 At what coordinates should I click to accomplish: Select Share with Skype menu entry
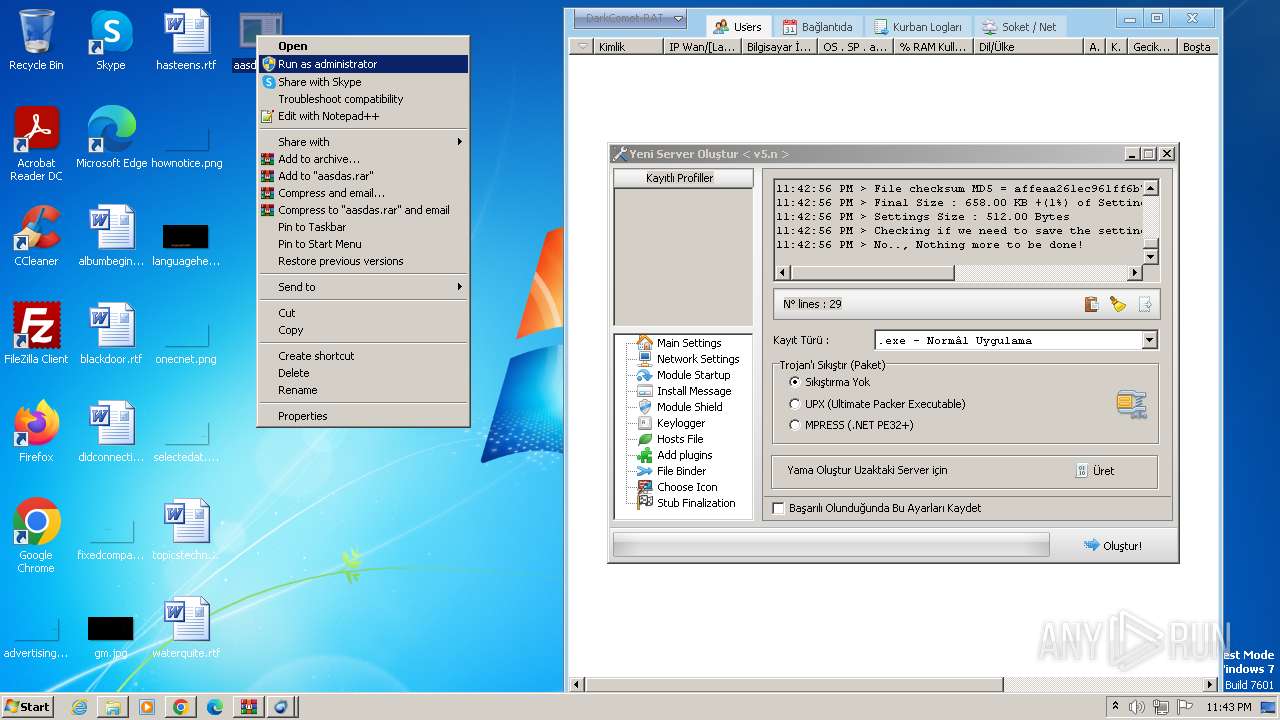pos(364,82)
